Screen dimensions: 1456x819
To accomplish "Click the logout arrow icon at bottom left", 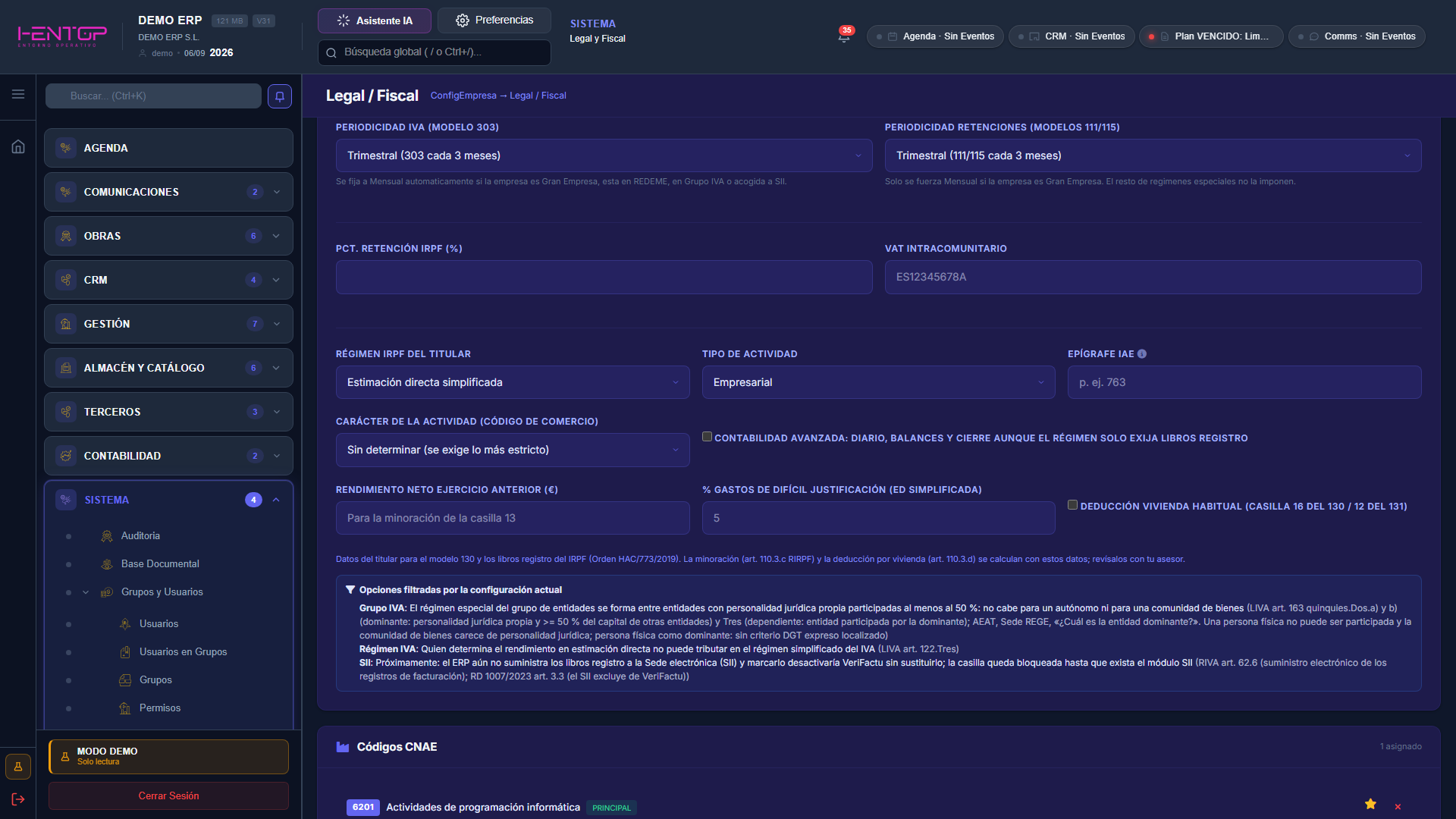I will pos(18,799).
